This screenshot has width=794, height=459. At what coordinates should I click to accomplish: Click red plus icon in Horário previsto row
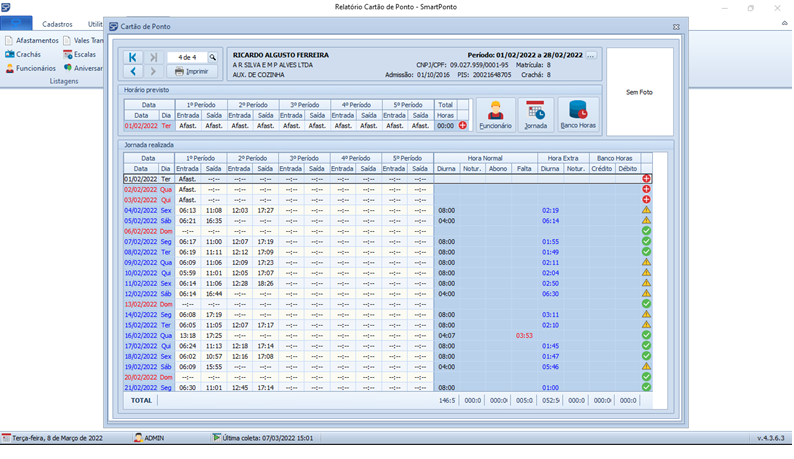pos(463,126)
